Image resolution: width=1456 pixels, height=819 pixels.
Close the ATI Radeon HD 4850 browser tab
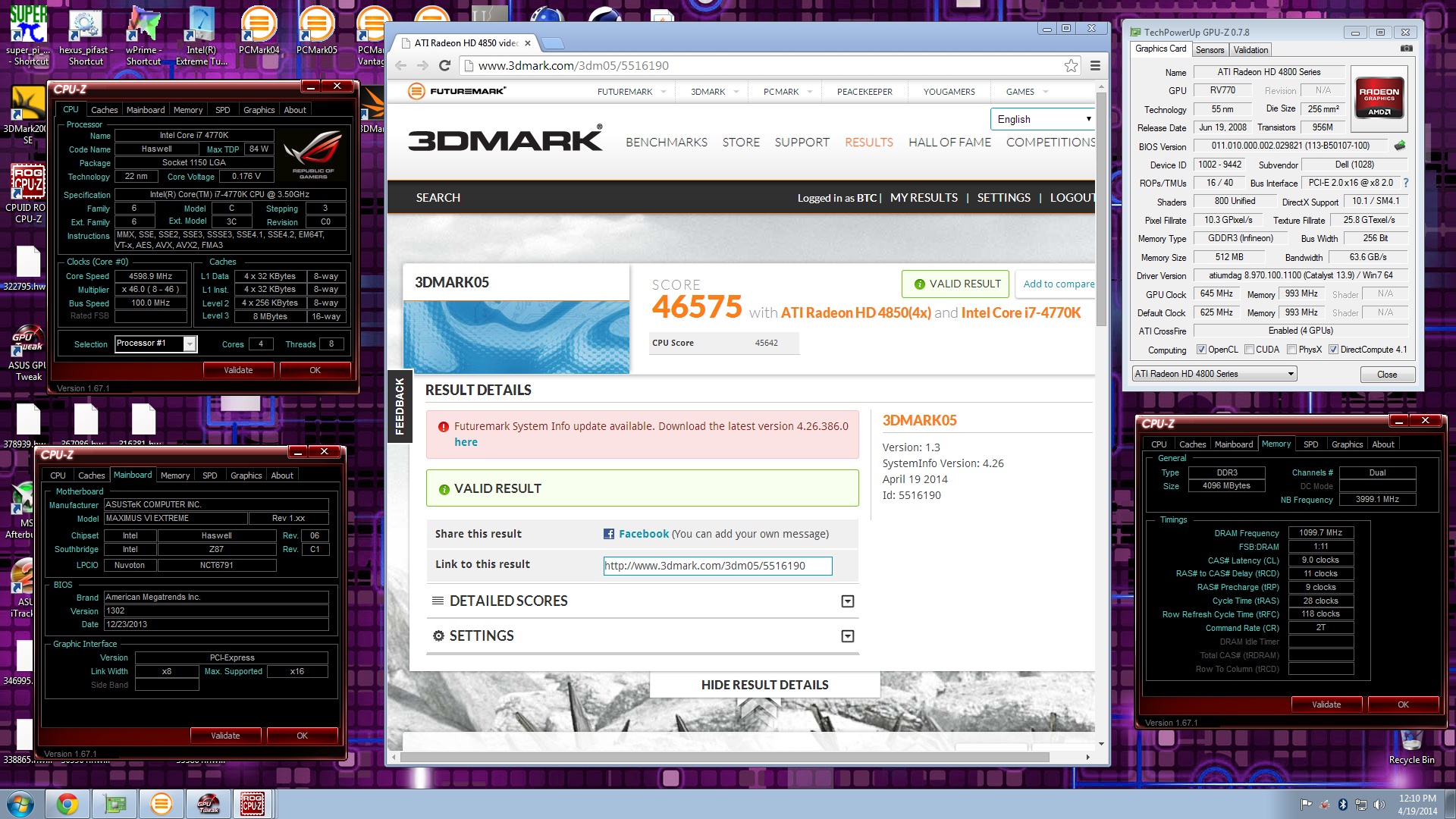tap(528, 43)
